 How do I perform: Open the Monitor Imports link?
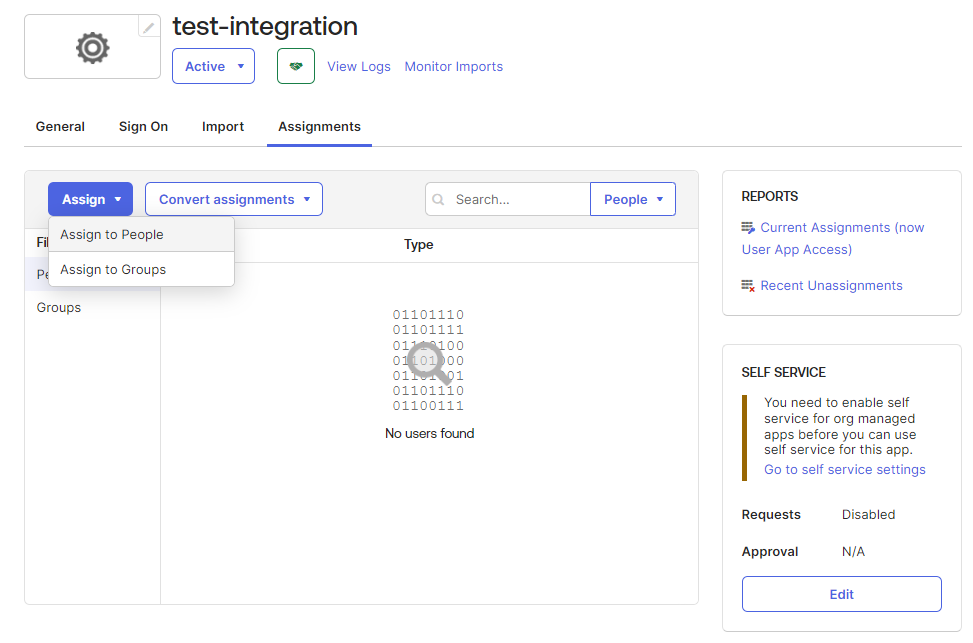453,67
